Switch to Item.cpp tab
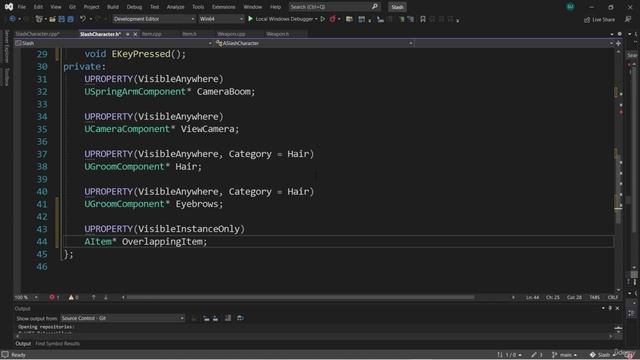This screenshot has height=360, width=640. (151, 34)
